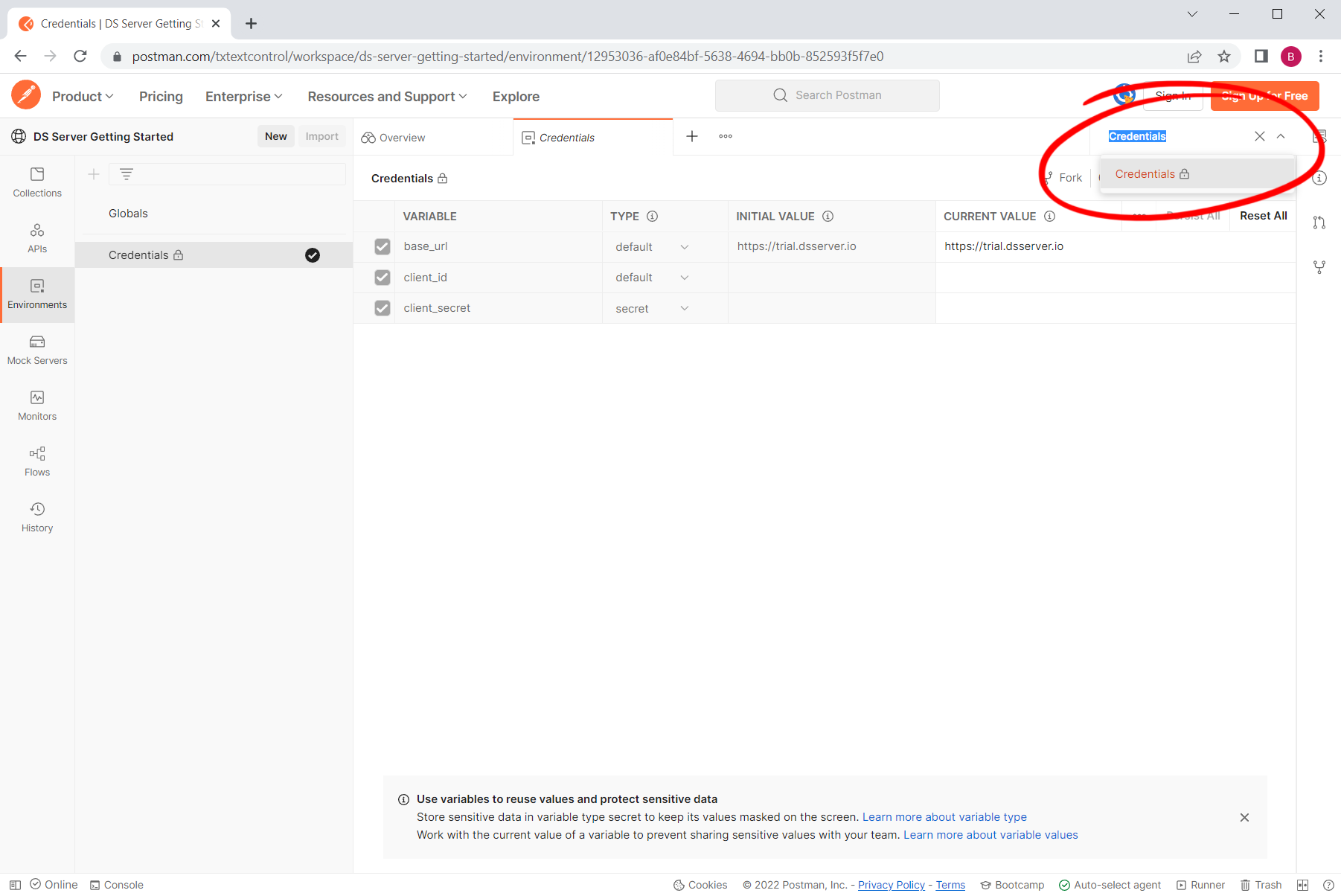
Task: Open the Console in status bar
Action: pos(117,885)
